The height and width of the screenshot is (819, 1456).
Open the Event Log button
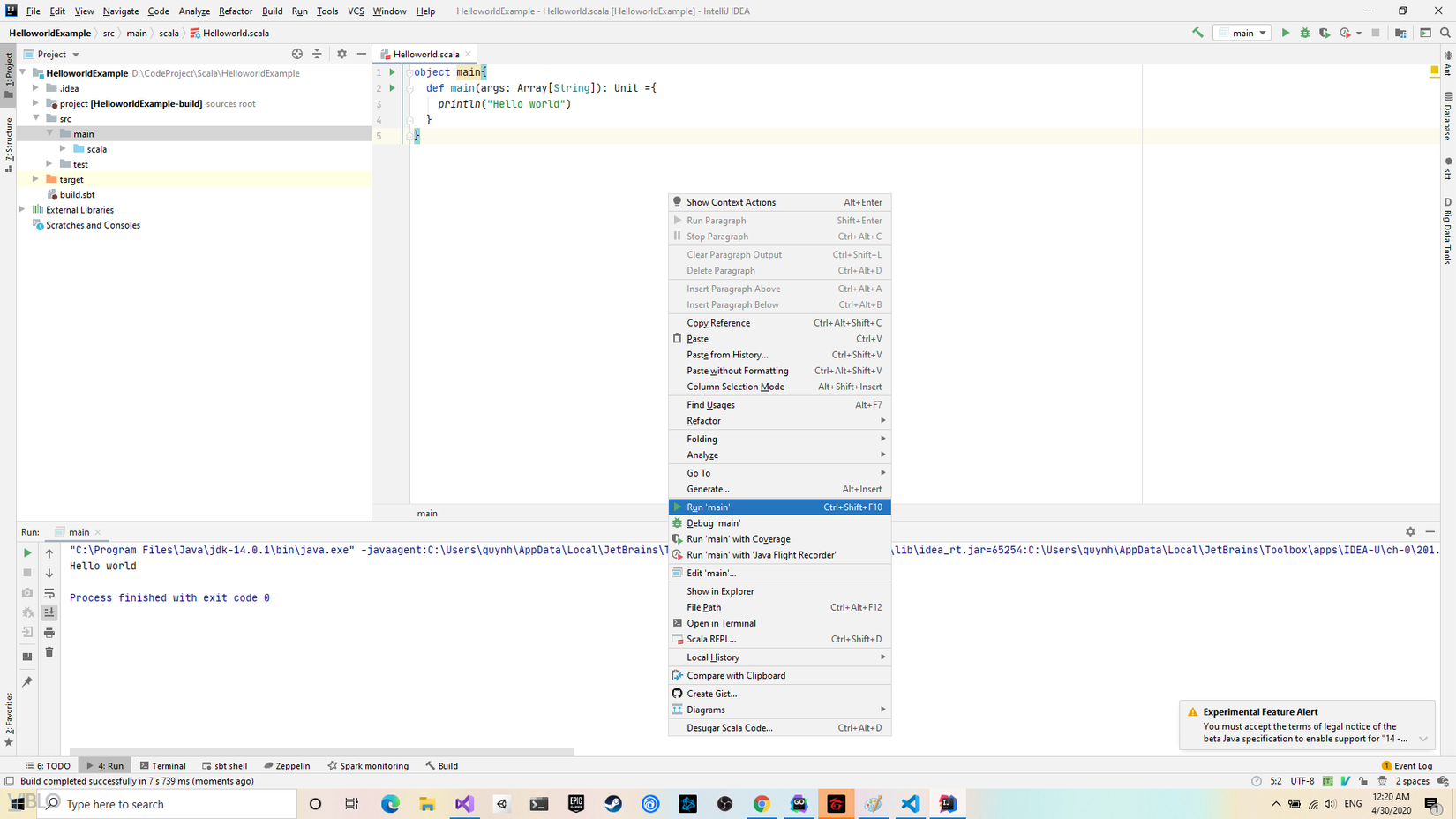tap(1407, 765)
